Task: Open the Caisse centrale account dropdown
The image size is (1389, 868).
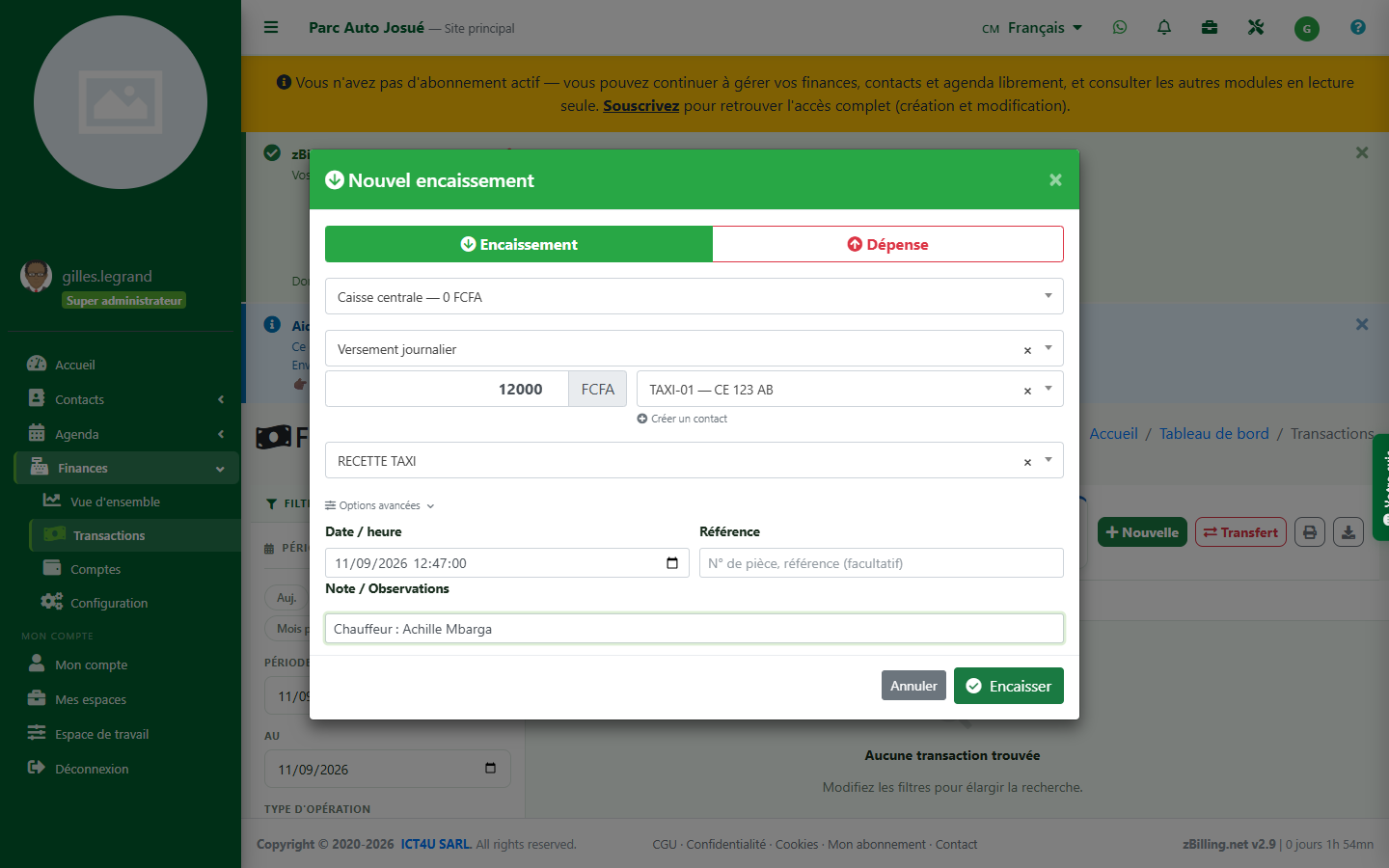Action: click(694, 296)
